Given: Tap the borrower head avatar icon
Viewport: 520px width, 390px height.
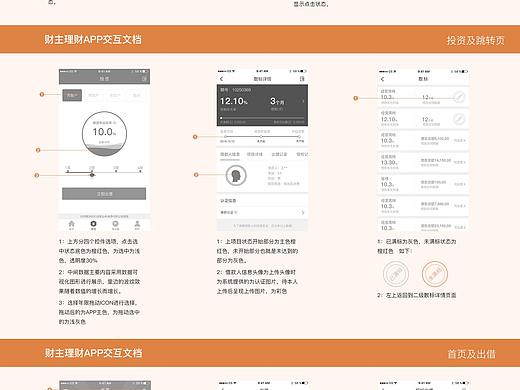Looking at the screenshot, I should (236, 175).
